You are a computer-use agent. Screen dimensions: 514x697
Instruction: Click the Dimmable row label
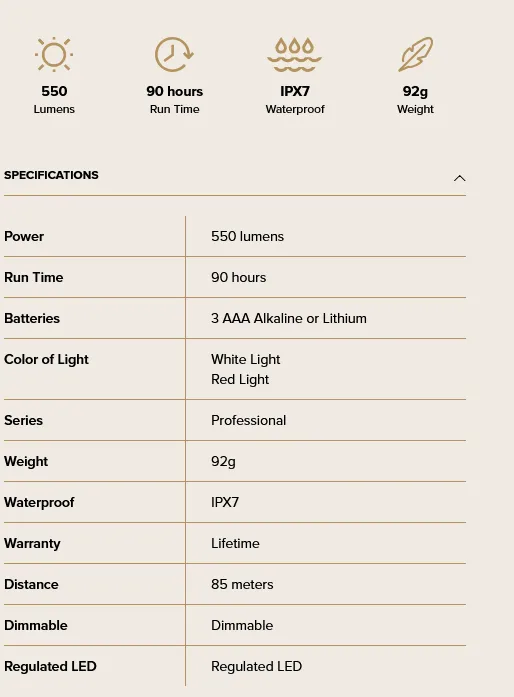pos(36,625)
